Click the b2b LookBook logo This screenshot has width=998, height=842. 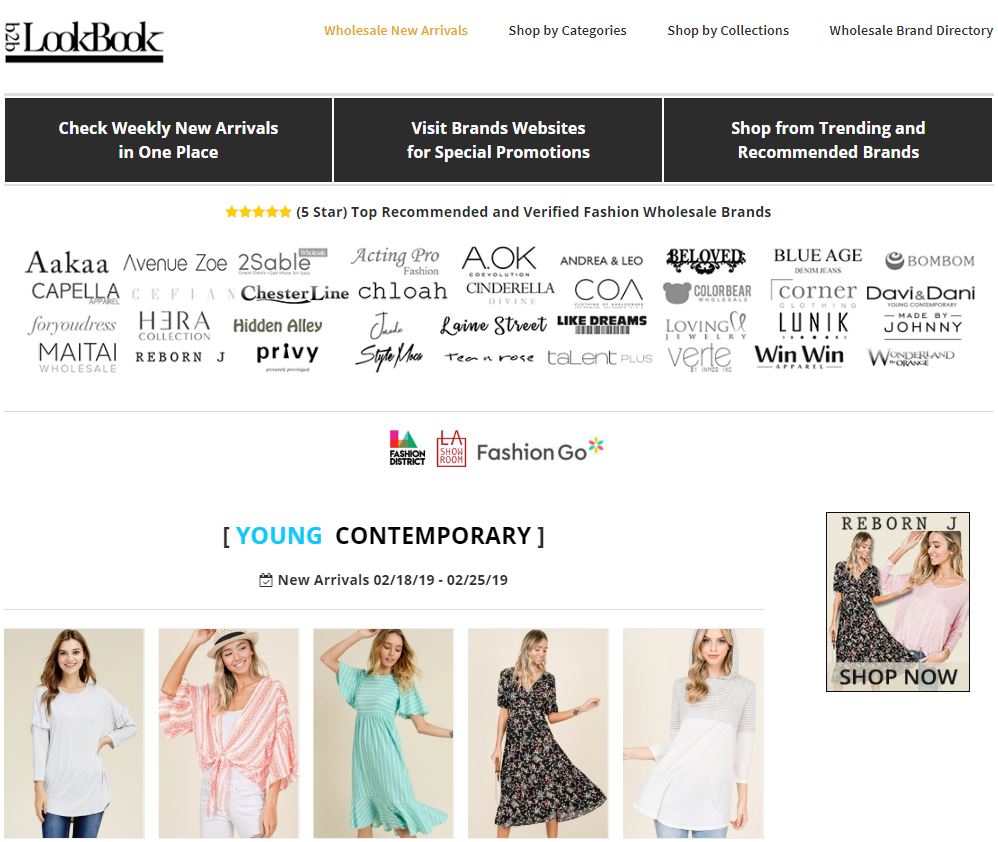84,41
